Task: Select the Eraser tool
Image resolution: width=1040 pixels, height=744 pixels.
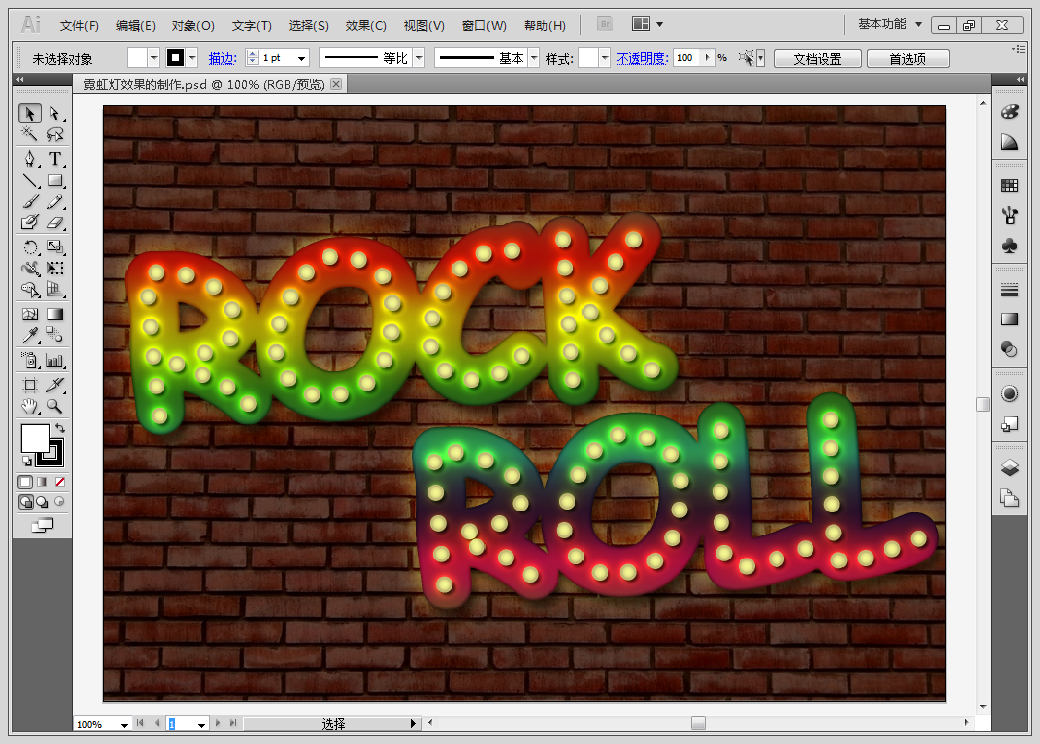Action: [54, 222]
